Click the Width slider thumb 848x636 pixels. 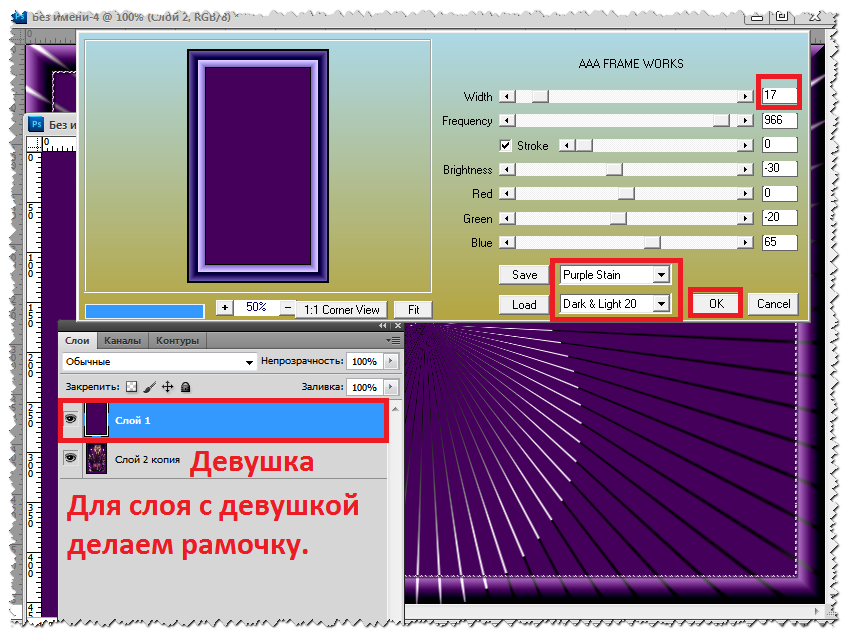pyautogui.click(x=540, y=96)
